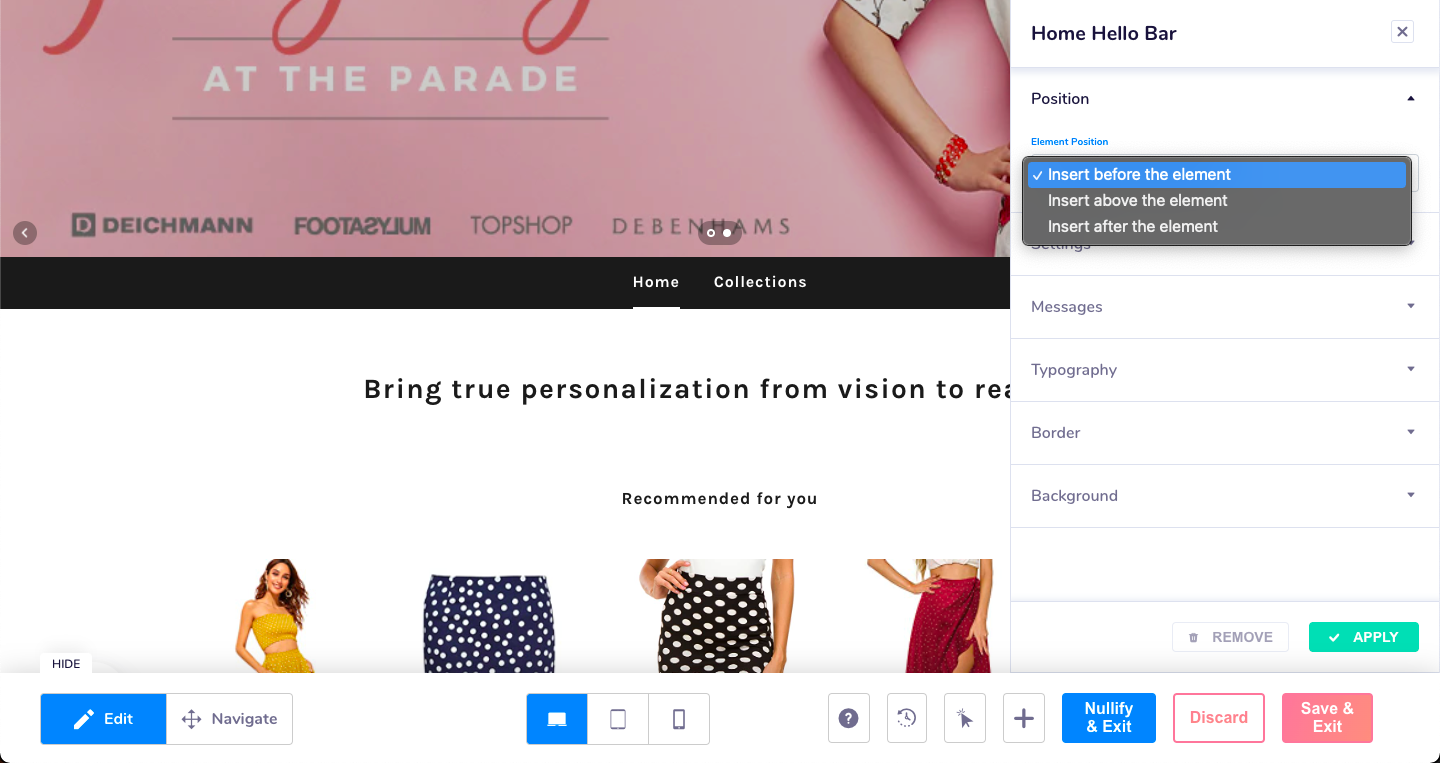Toggle Edit mode on
The height and width of the screenshot is (763, 1440).
click(104, 719)
